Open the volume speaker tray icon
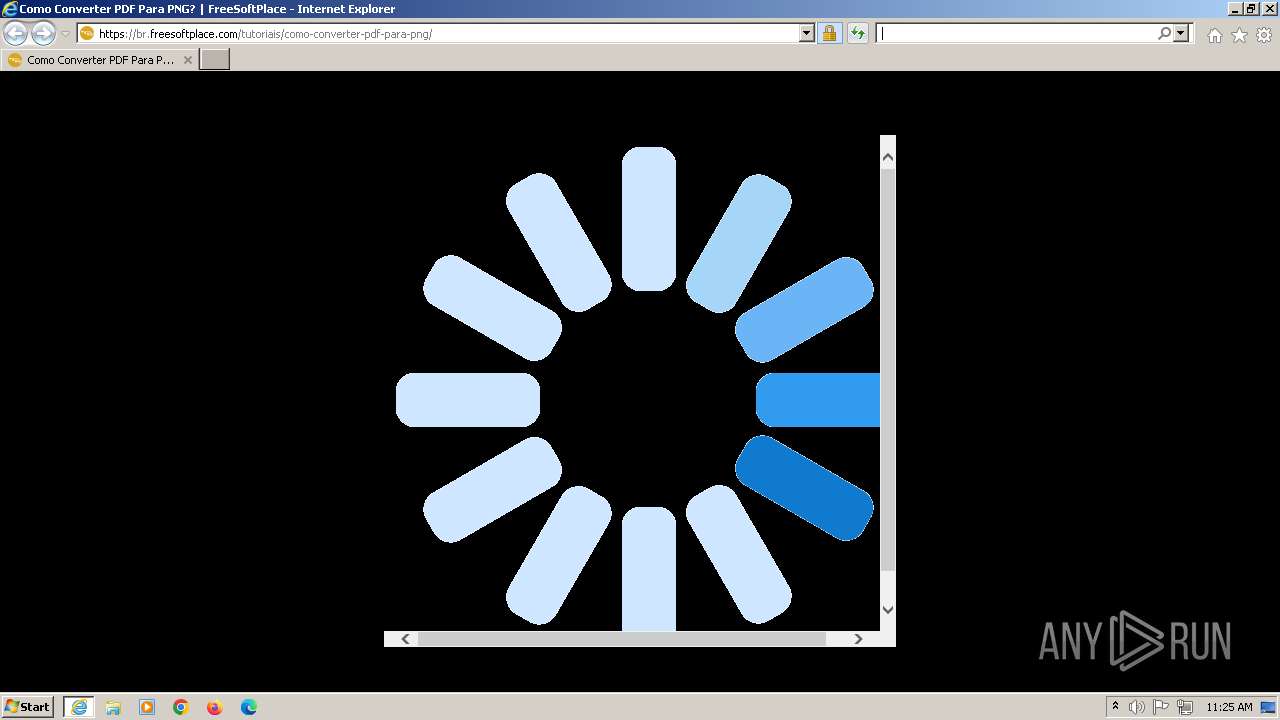 click(x=1137, y=707)
